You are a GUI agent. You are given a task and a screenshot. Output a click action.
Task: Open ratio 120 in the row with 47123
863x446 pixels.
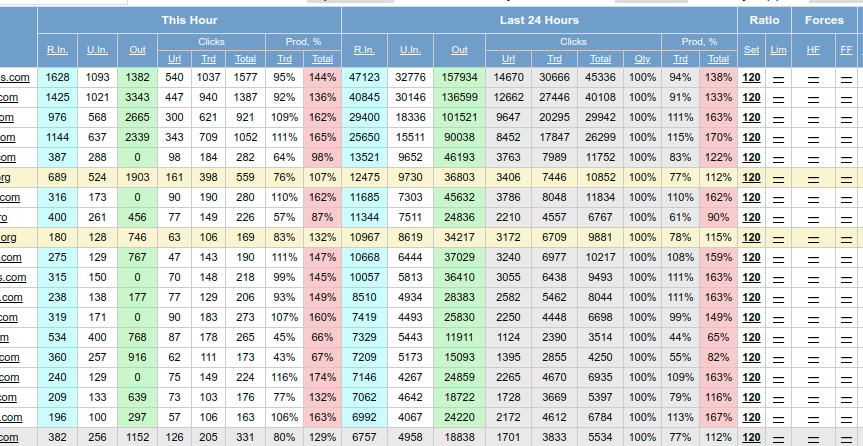[x=751, y=78]
